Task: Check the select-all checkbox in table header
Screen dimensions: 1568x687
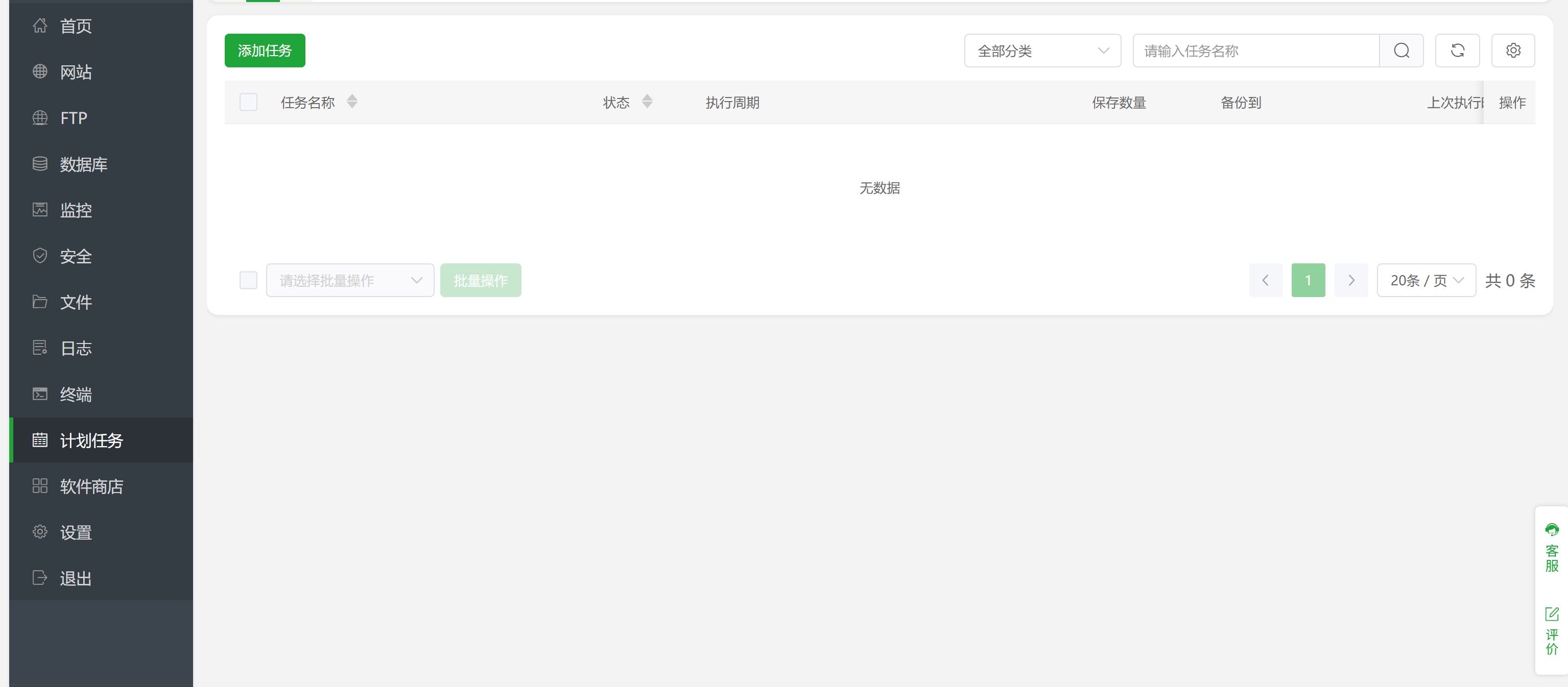Action: point(248,102)
